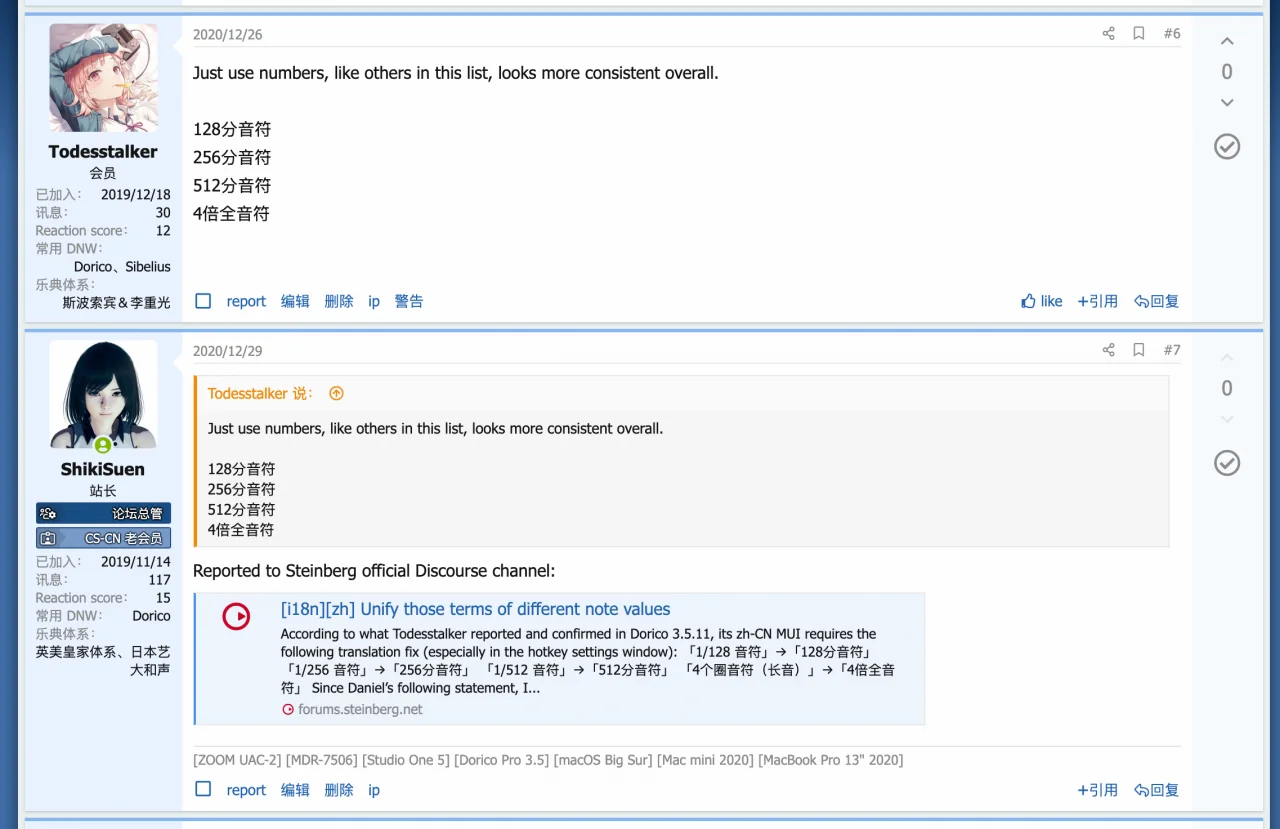Mark post #6 as solution checkmark
This screenshot has height=829, width=1280.
pyautogui.click(x=1227, y=147)
